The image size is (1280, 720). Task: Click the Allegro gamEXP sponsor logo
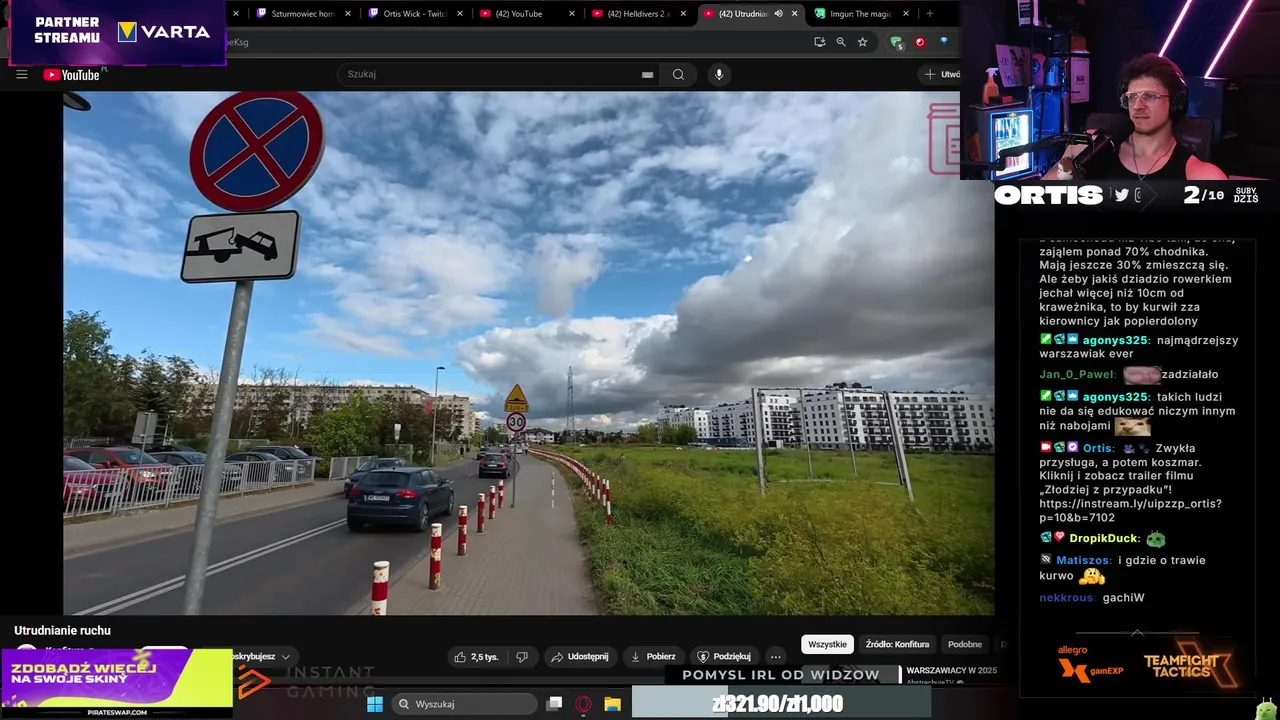(1091, 665)
